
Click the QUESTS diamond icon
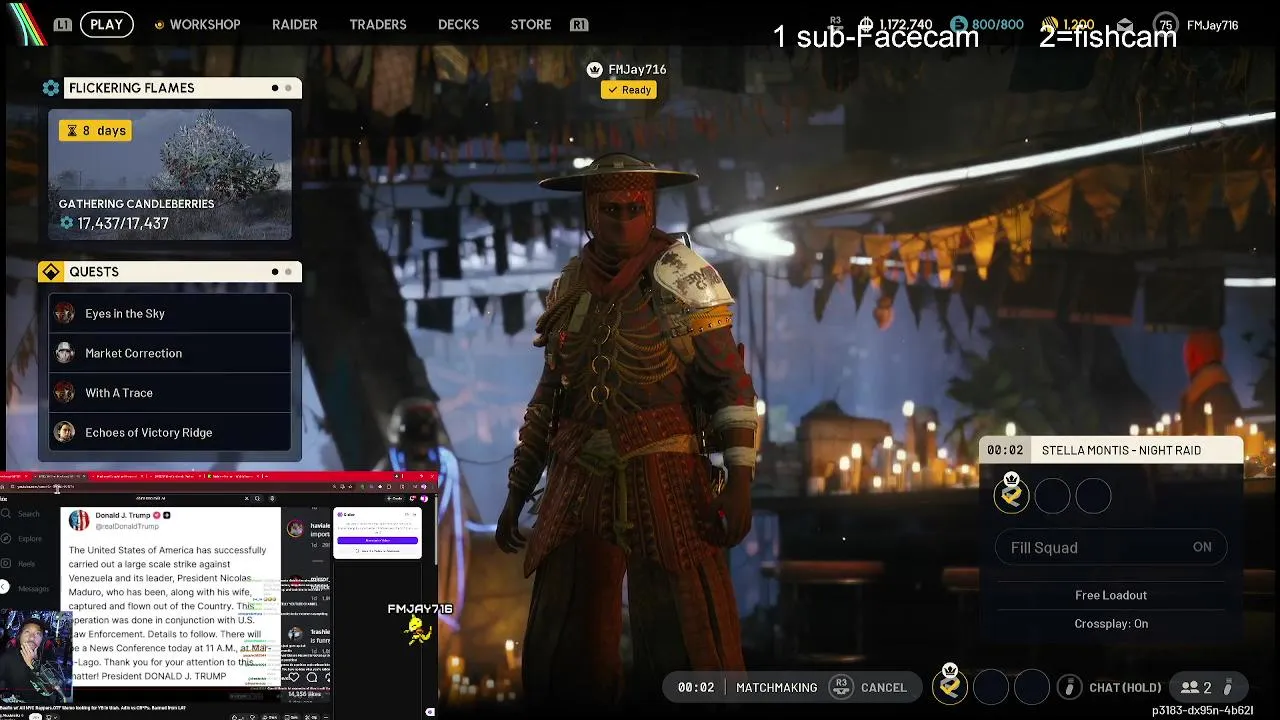[51, 272]
